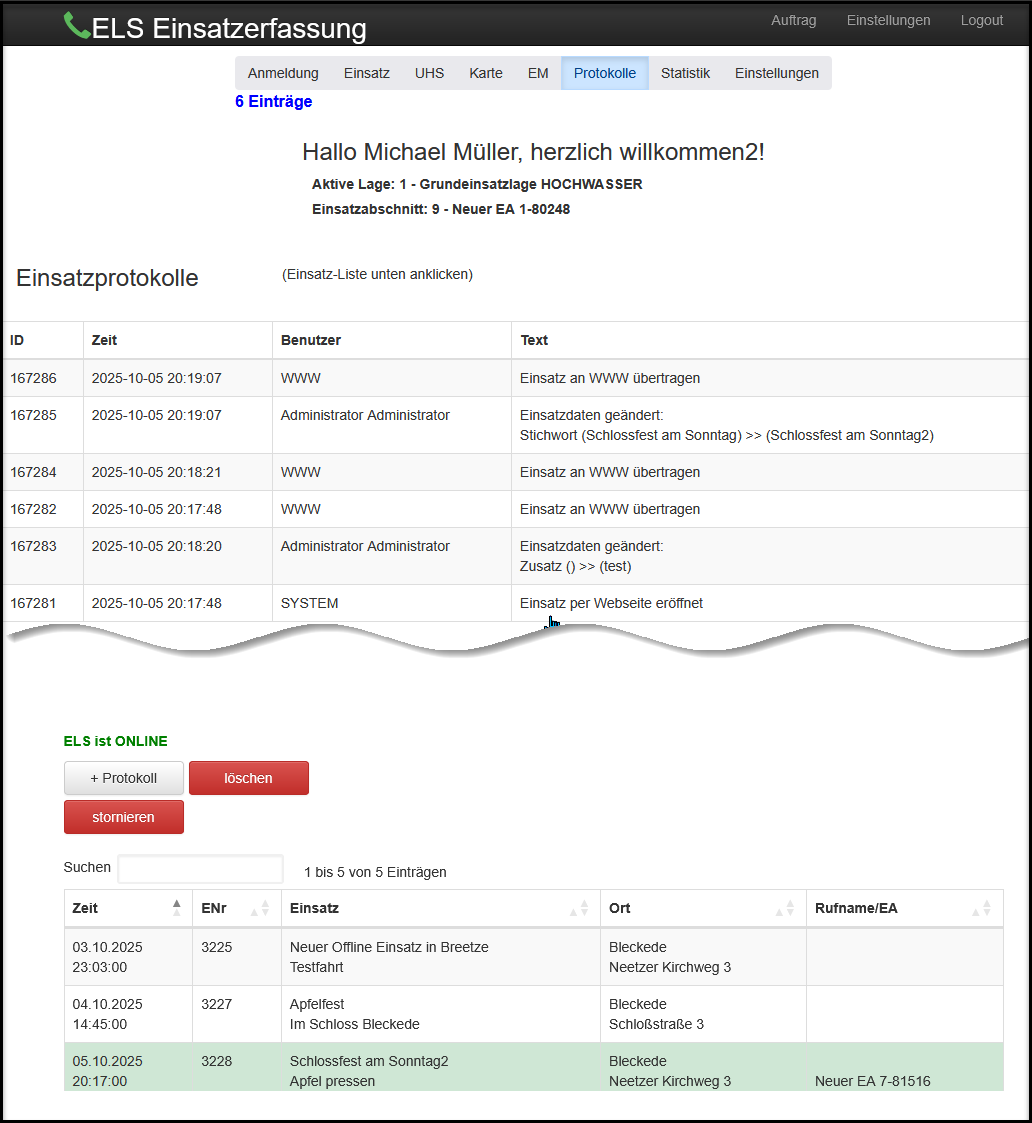Viewport: 1032px width, 1123px height.
Task: Select the UHS tab
Action: [x=429, y=73]
